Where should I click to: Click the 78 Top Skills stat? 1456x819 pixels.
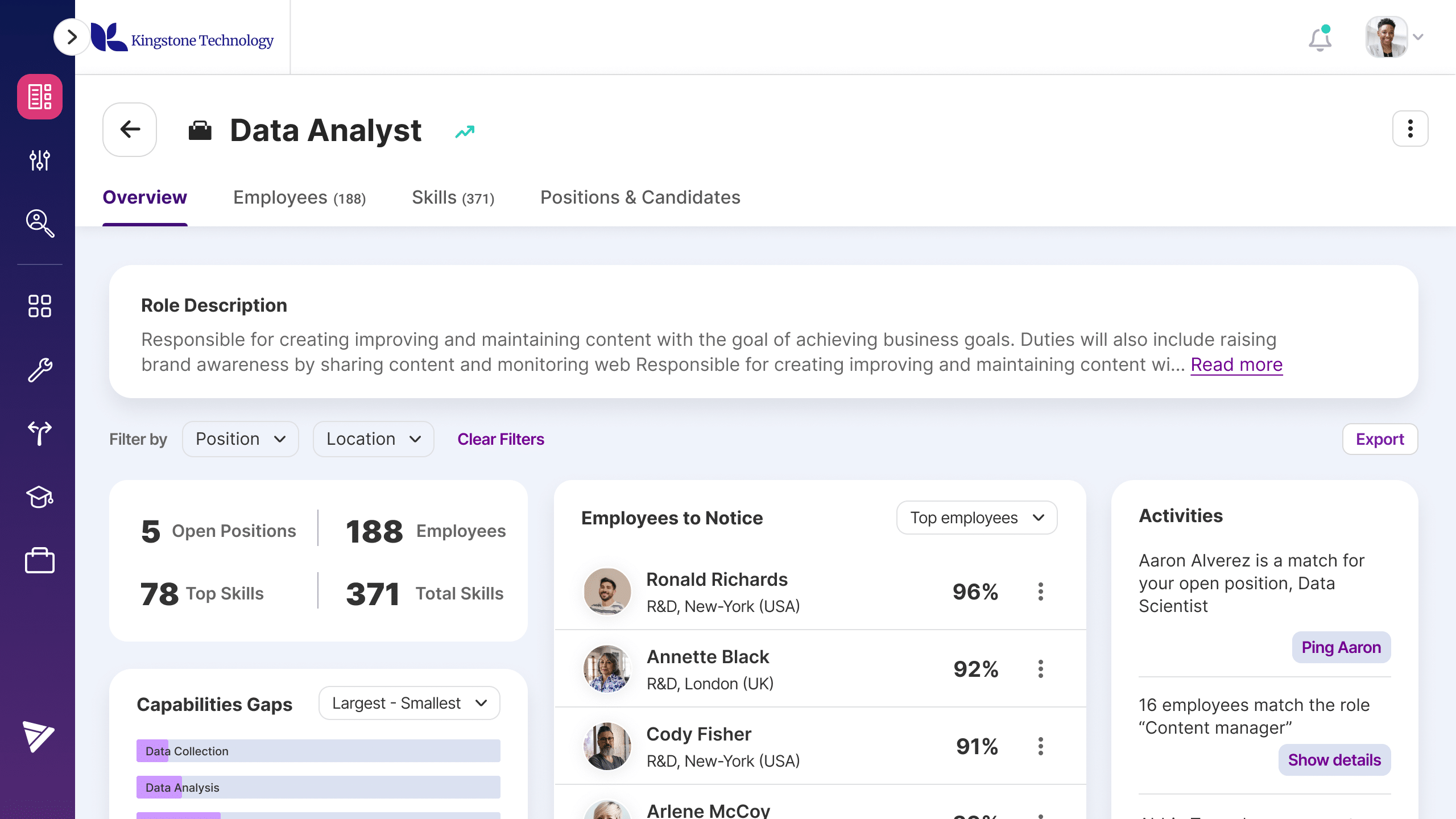pos(202,594)
